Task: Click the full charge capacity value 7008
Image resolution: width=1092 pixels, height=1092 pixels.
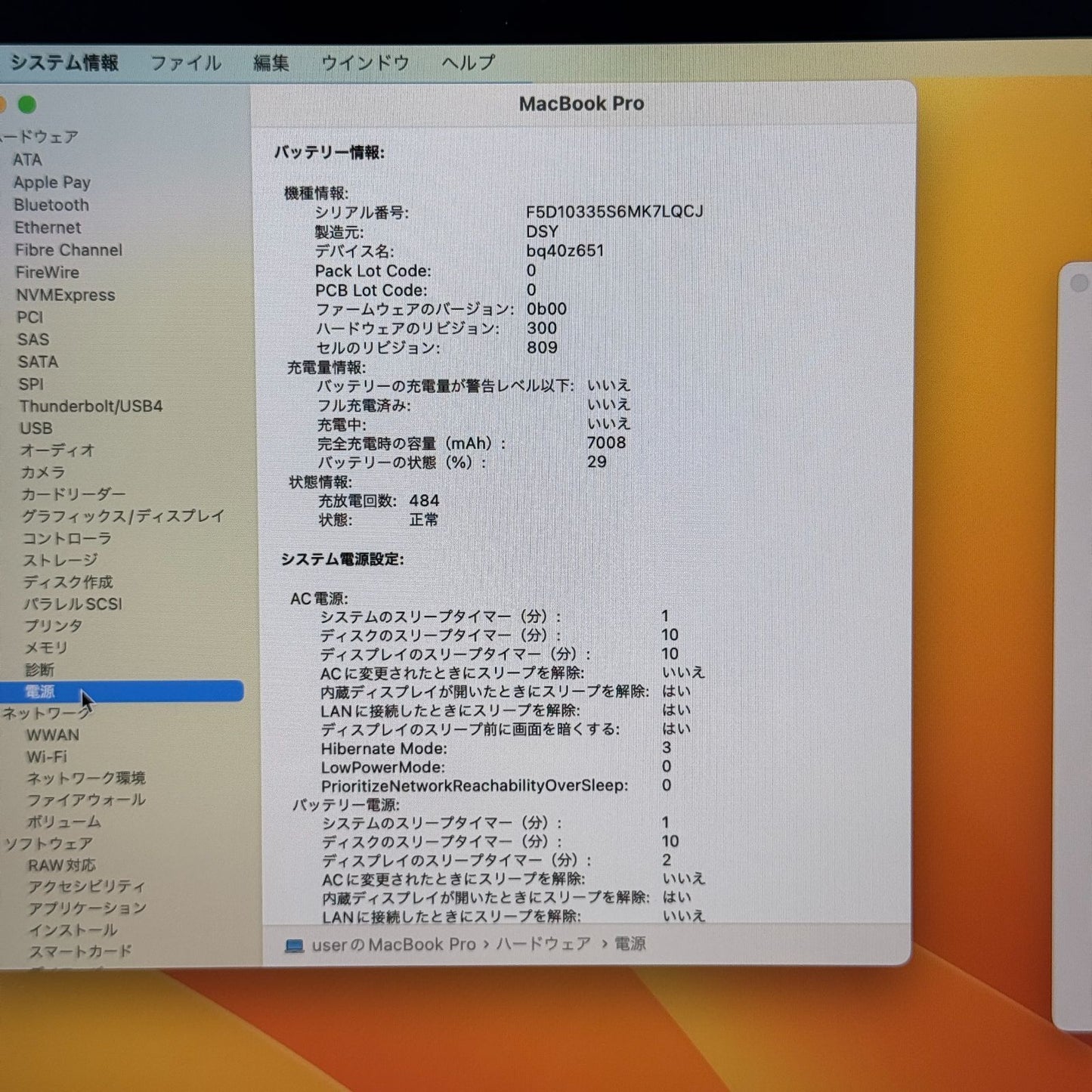Action: (606, 443)
